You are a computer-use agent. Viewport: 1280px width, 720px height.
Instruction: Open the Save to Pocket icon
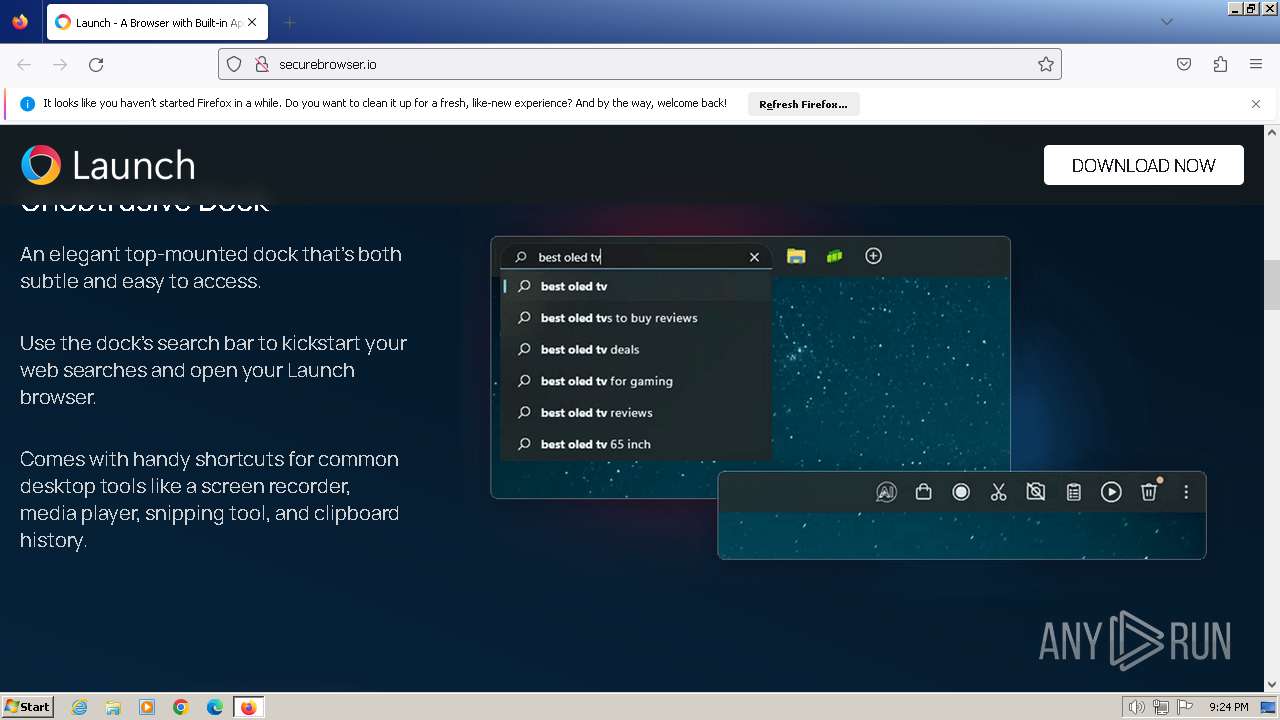pos(1184,64)
